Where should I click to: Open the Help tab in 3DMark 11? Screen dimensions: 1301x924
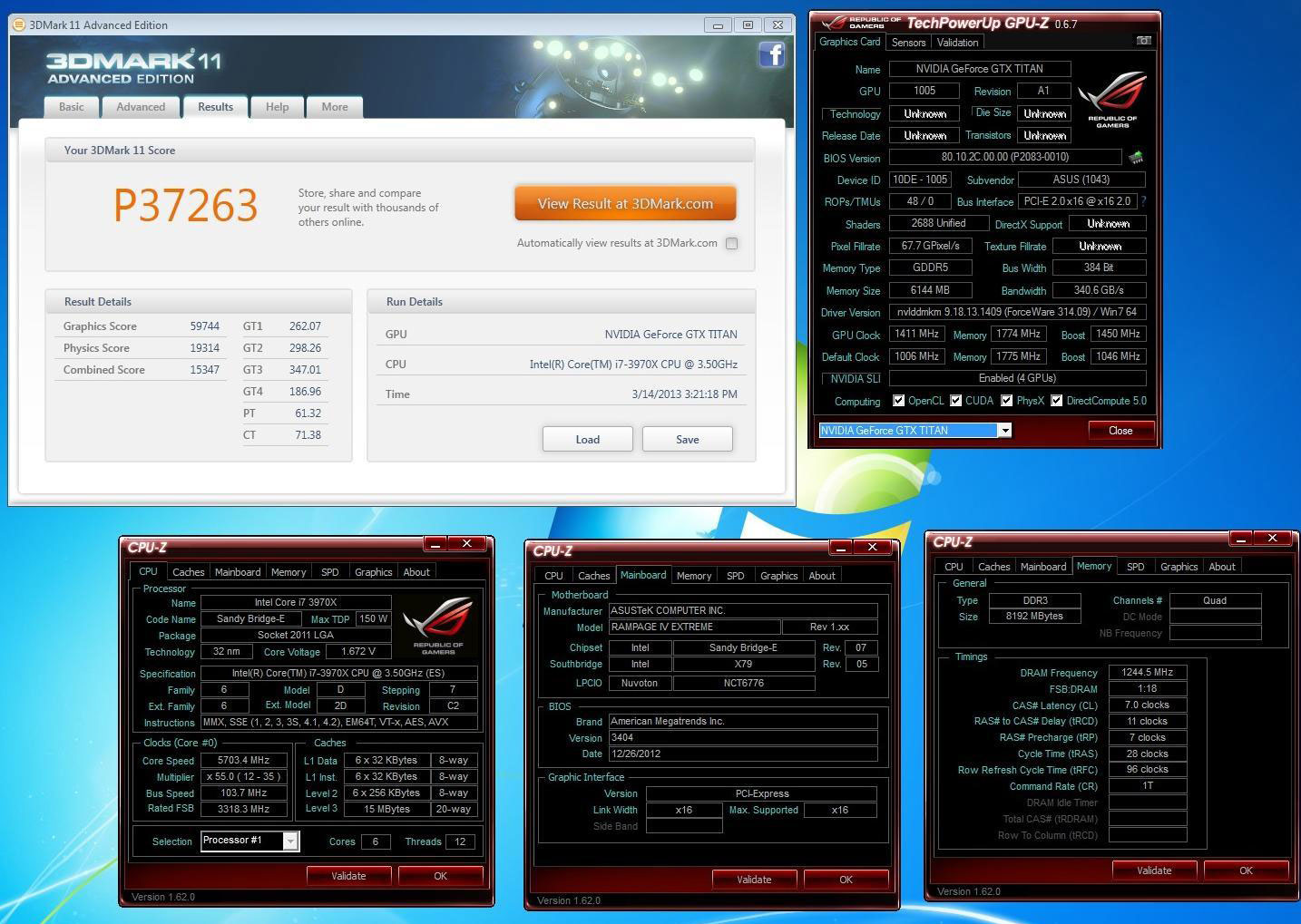277,107
